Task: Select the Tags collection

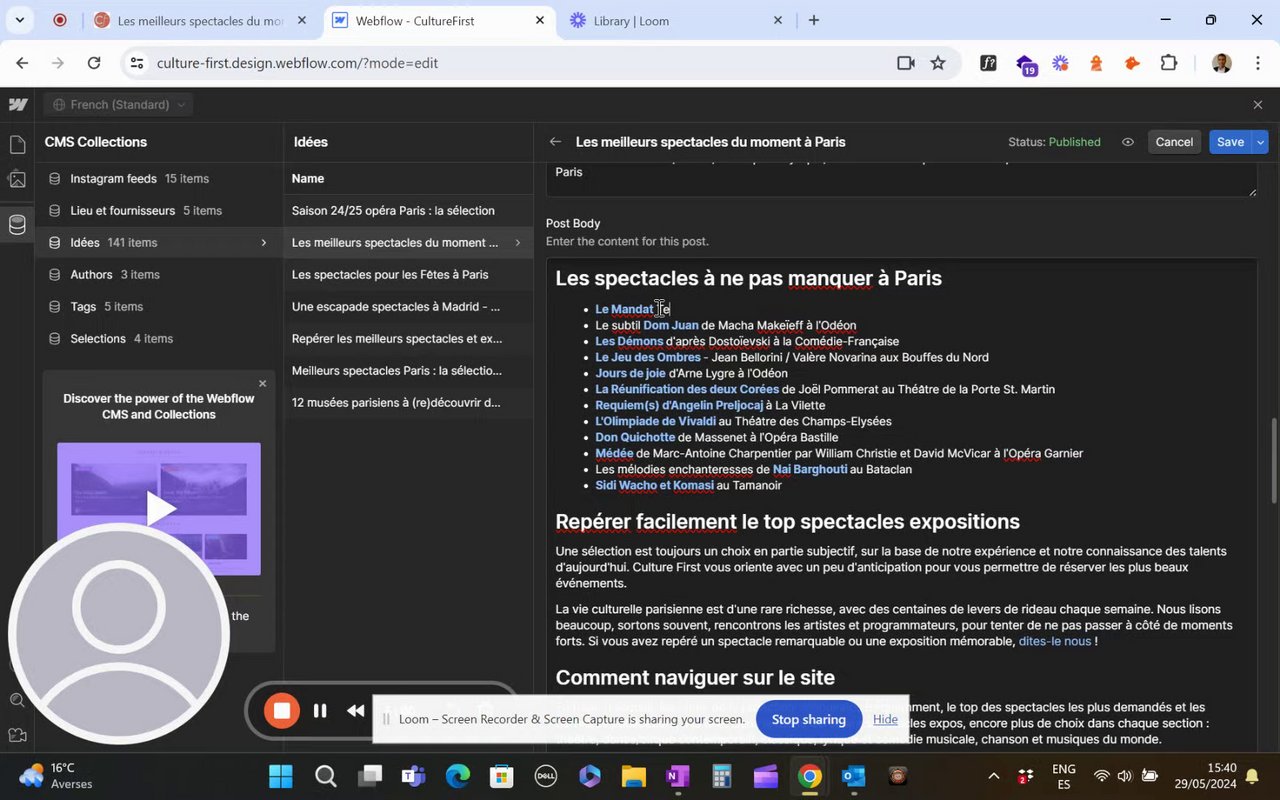Action: click(160, 306)
